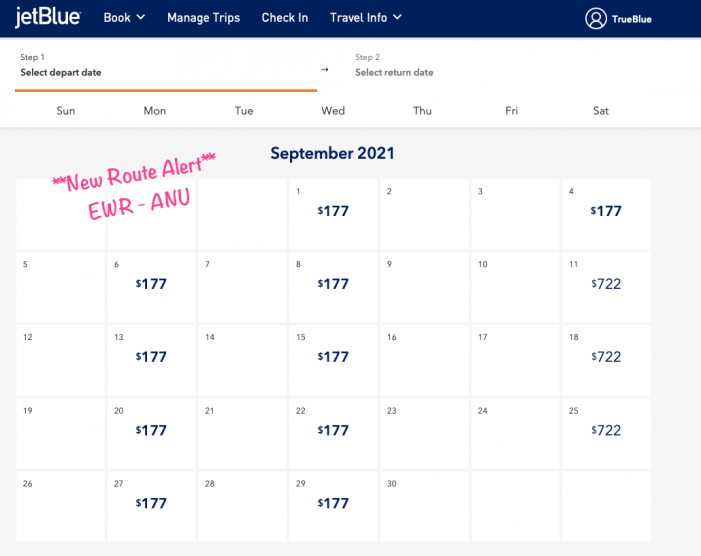Screen dimensions: 701x556
Task: Pick September 20 fare
Action: 151,430
